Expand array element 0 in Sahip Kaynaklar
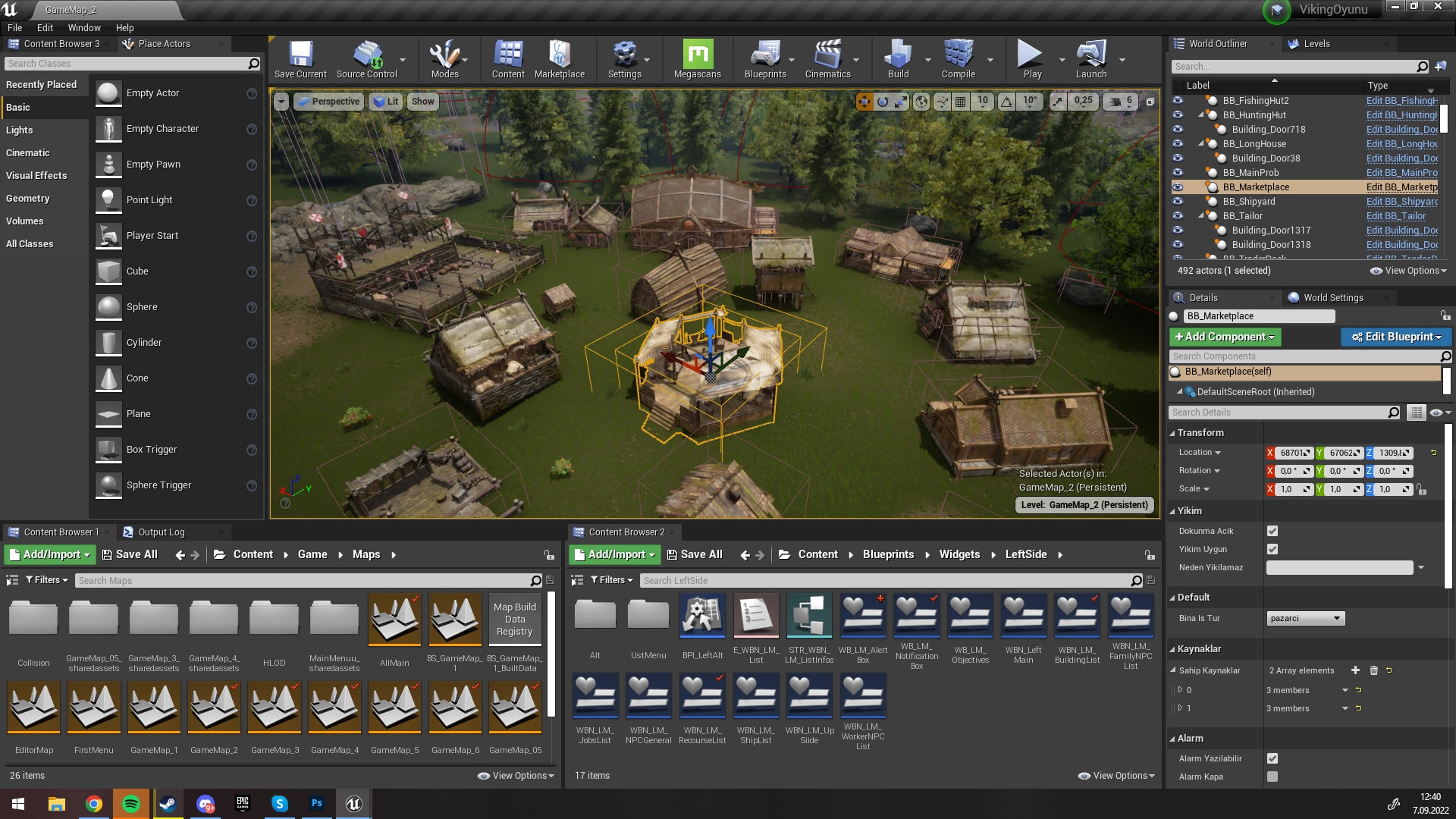1456x819 pixels. coord(1180,690)
